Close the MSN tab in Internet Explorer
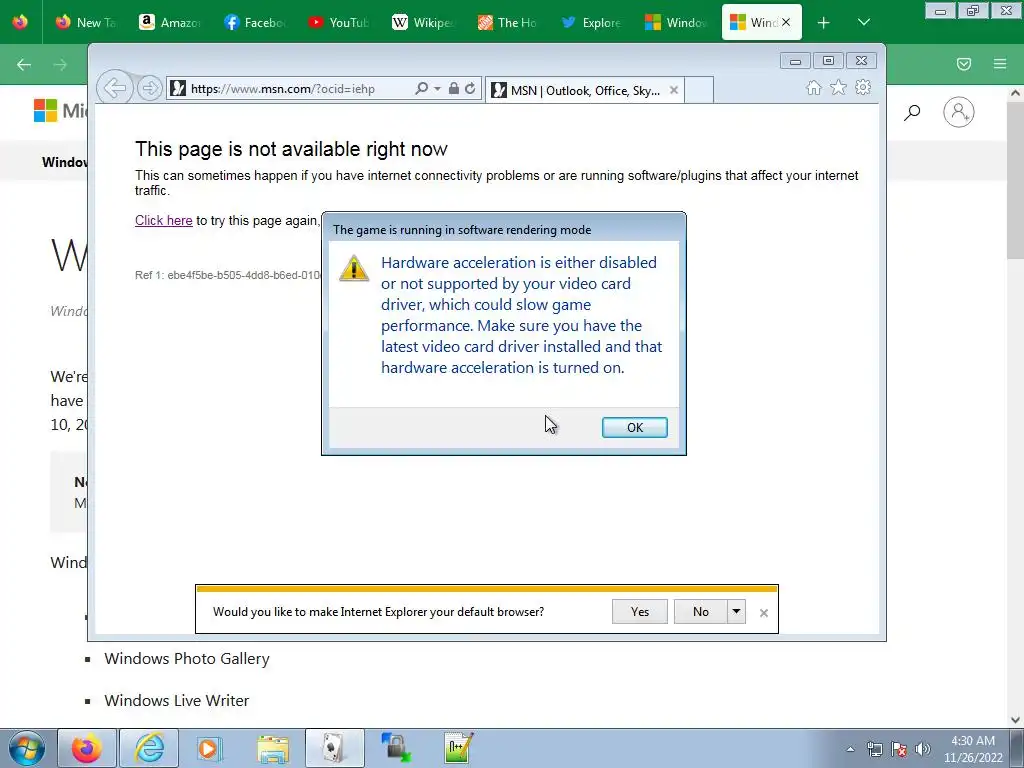 point(674,90)
